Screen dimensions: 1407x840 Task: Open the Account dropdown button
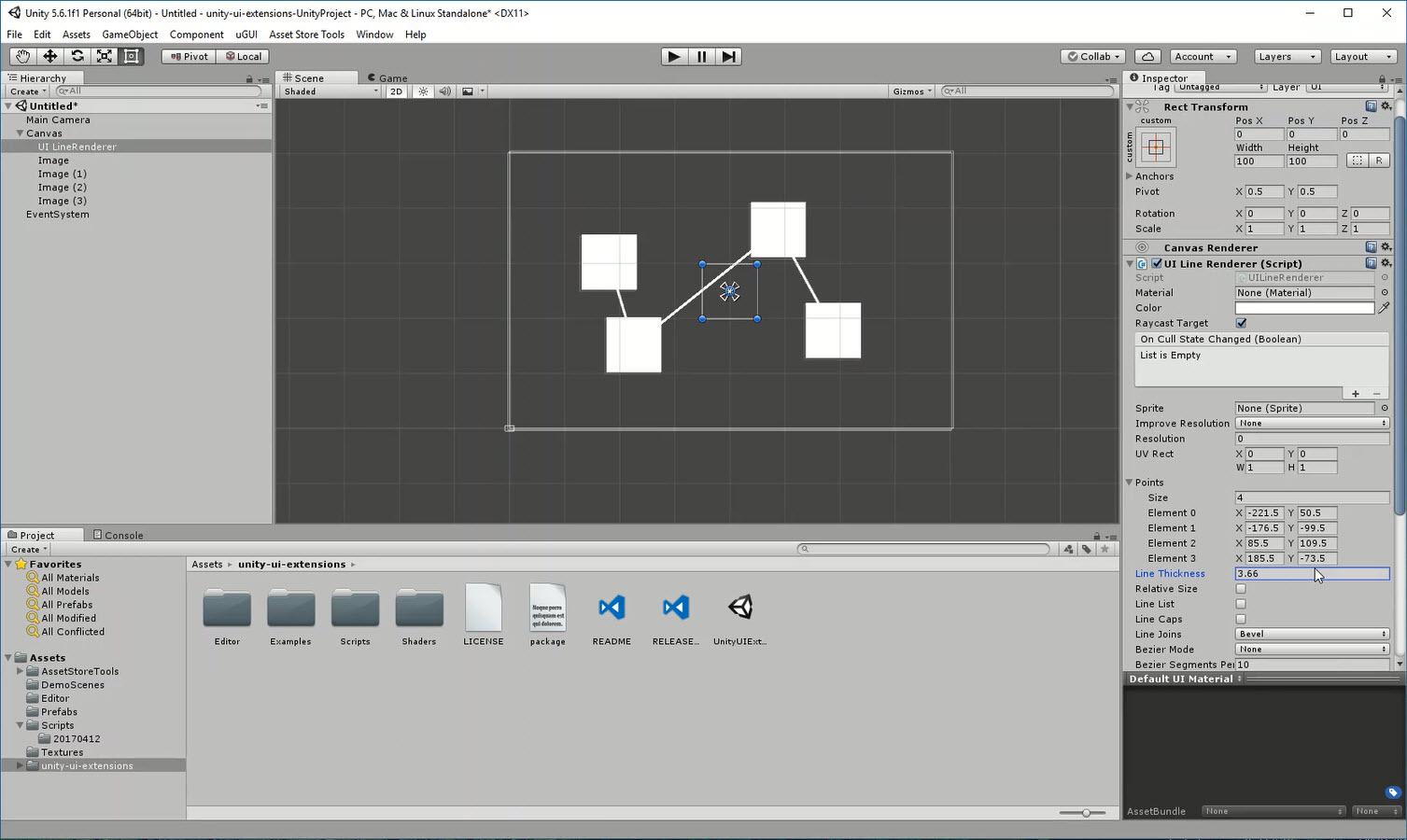(x=1203, y=57)
